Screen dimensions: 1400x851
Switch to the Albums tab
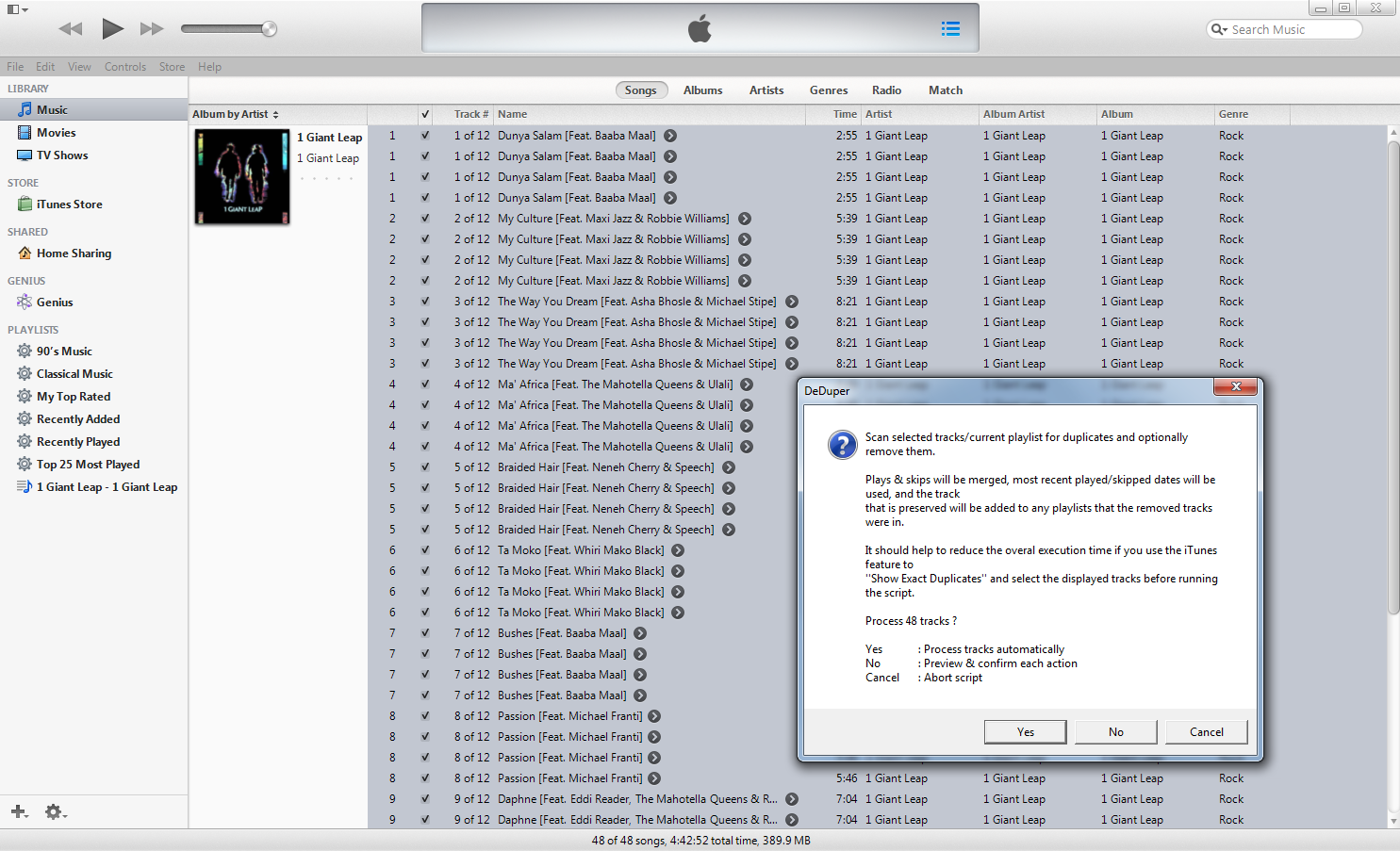[x=703, y=90]
